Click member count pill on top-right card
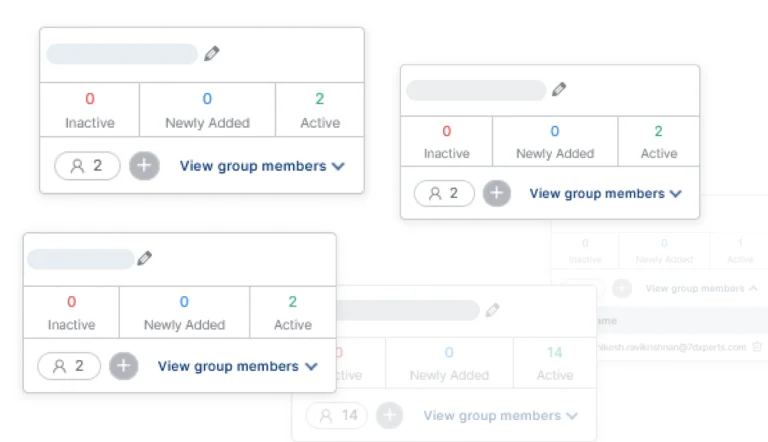 [x=443, y=194]
